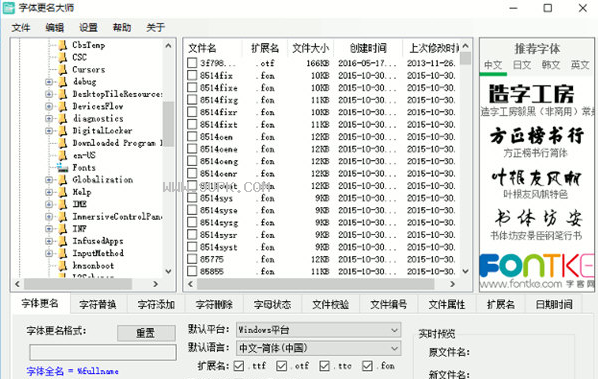Click the debug folder icon
Viewport: 598px width, 379px height.
click(x=63, y=82)
